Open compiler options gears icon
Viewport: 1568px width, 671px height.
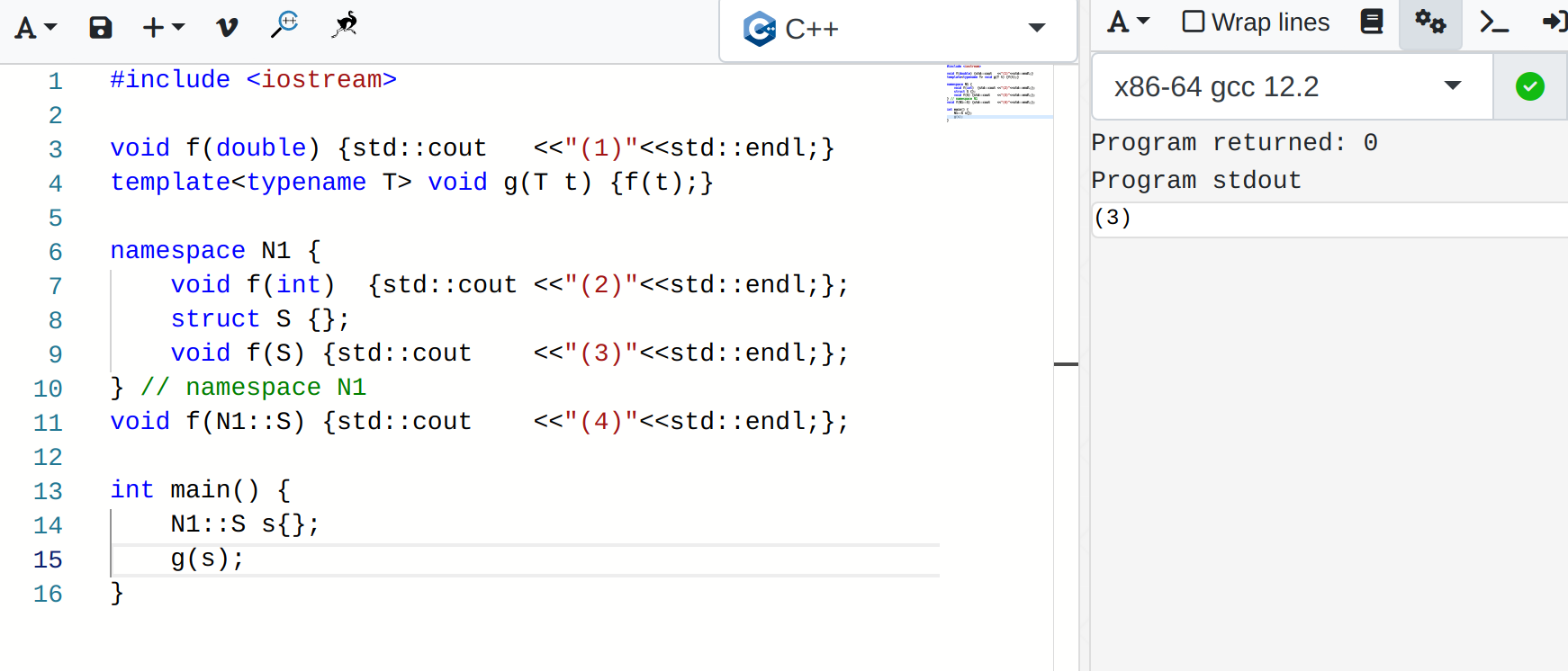point(1430,22)
